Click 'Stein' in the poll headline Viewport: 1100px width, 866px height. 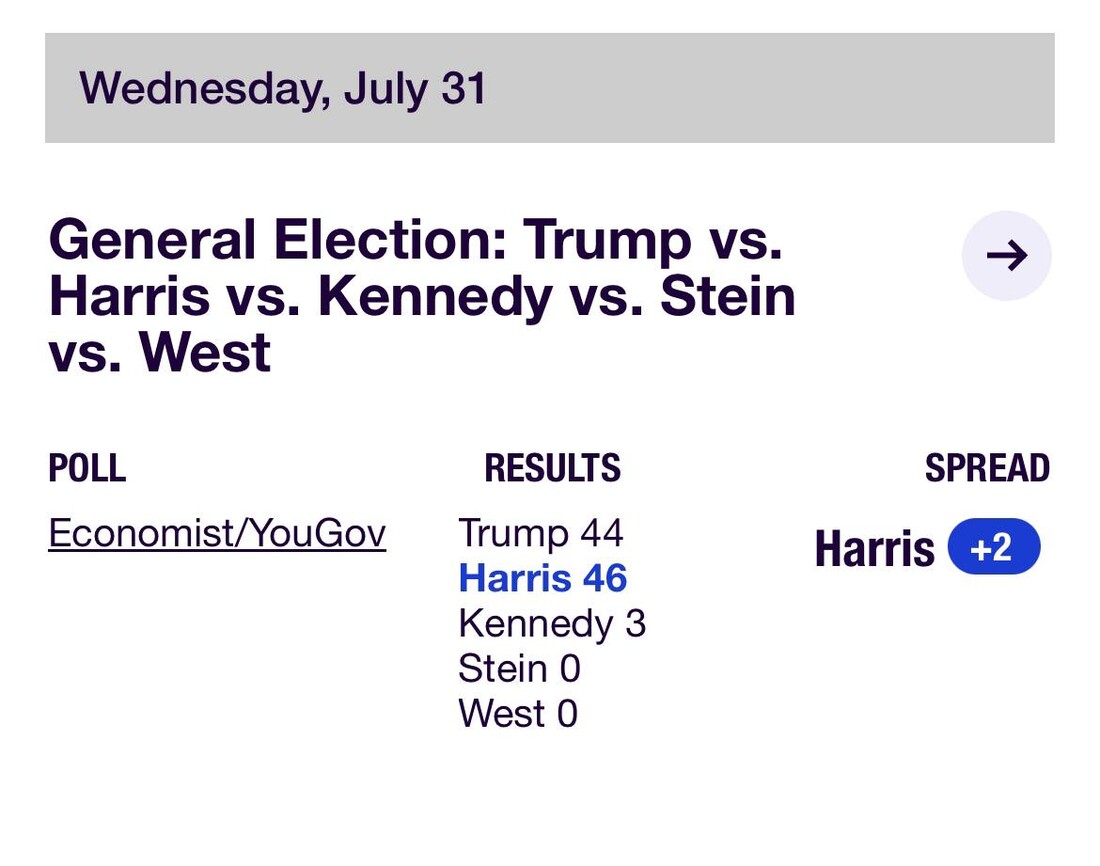(729, 297)
